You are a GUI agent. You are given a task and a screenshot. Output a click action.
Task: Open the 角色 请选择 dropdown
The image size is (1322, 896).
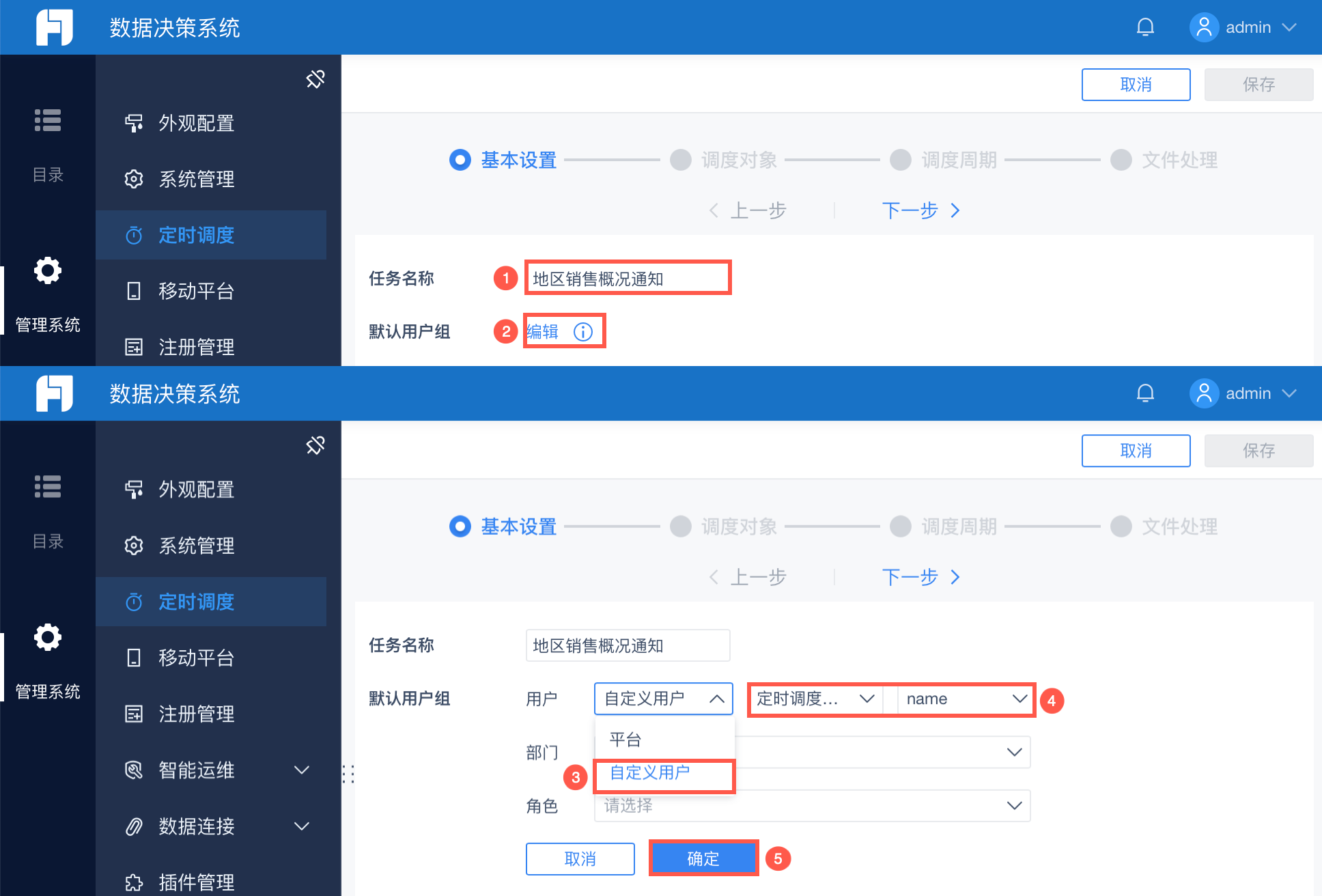pyautogui.click(x=811, y=806)
